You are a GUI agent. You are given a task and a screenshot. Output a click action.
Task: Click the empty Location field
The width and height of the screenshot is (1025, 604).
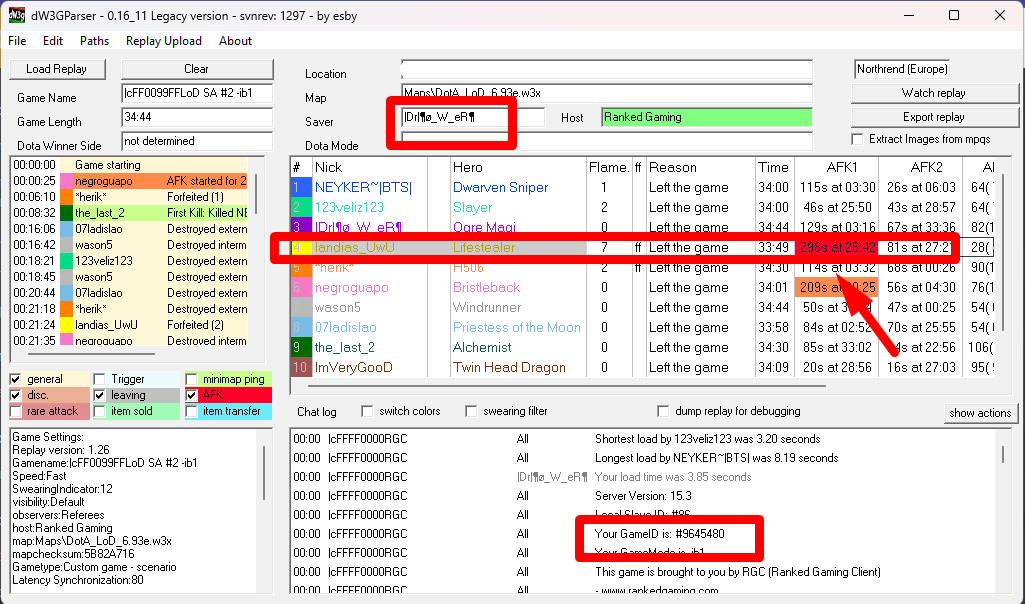tap(607, 69)
